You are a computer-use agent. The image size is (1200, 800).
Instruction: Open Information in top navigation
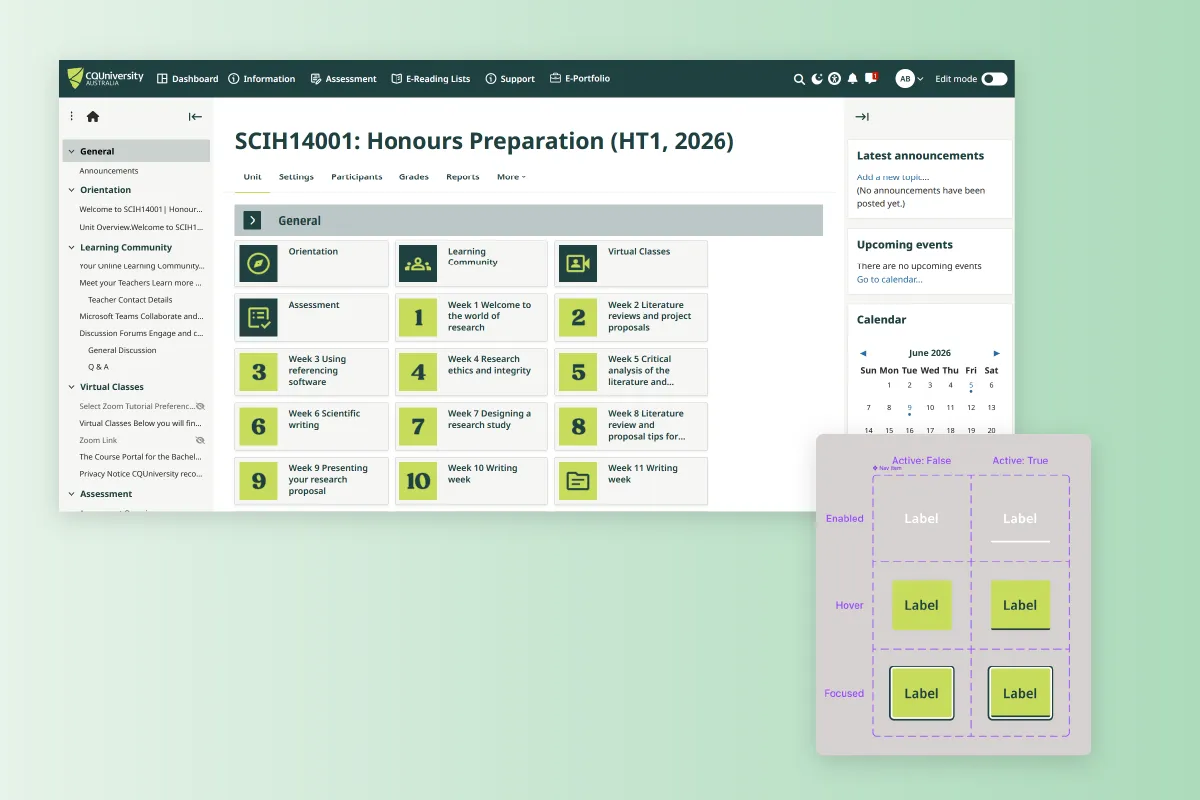coord(262,79)
